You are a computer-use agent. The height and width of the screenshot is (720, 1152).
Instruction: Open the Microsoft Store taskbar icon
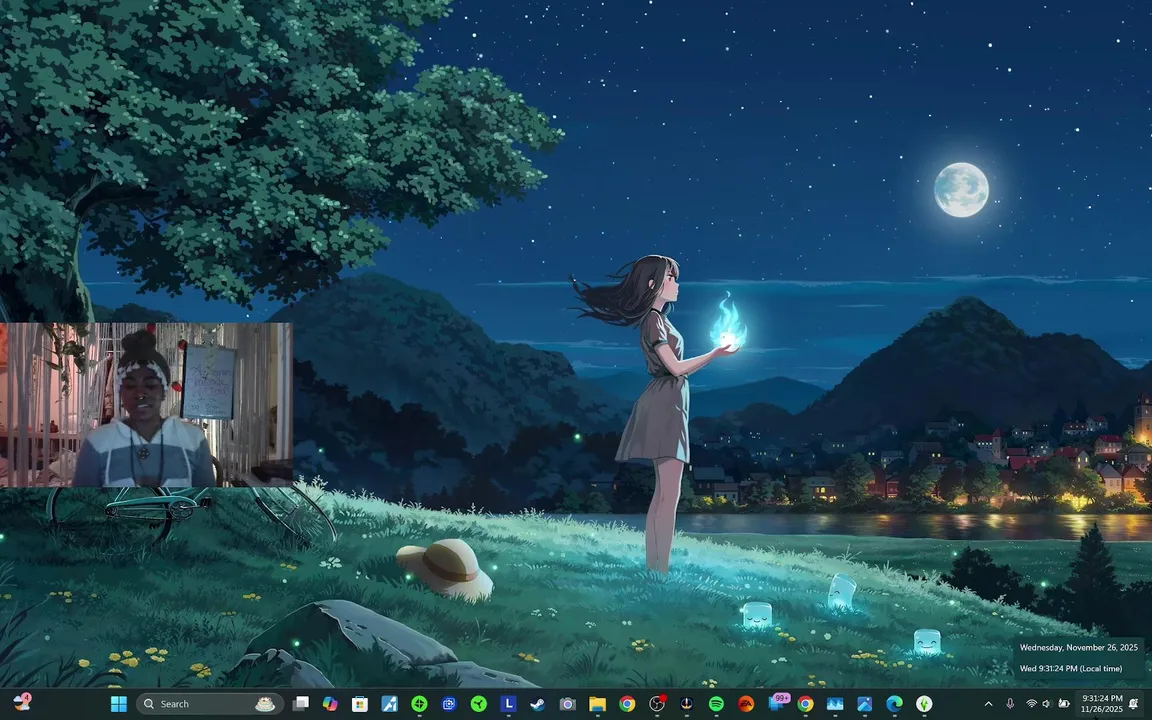(x=359, y=704)
